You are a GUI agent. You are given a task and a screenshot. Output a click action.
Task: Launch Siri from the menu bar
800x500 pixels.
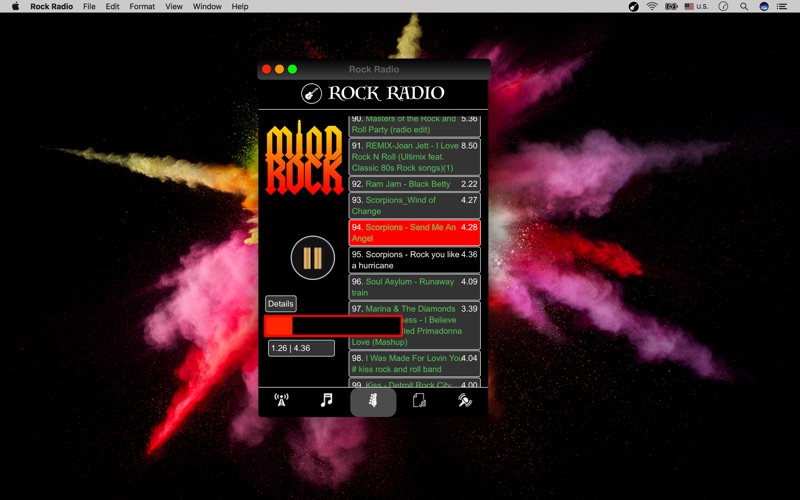(x=764, y=7)
